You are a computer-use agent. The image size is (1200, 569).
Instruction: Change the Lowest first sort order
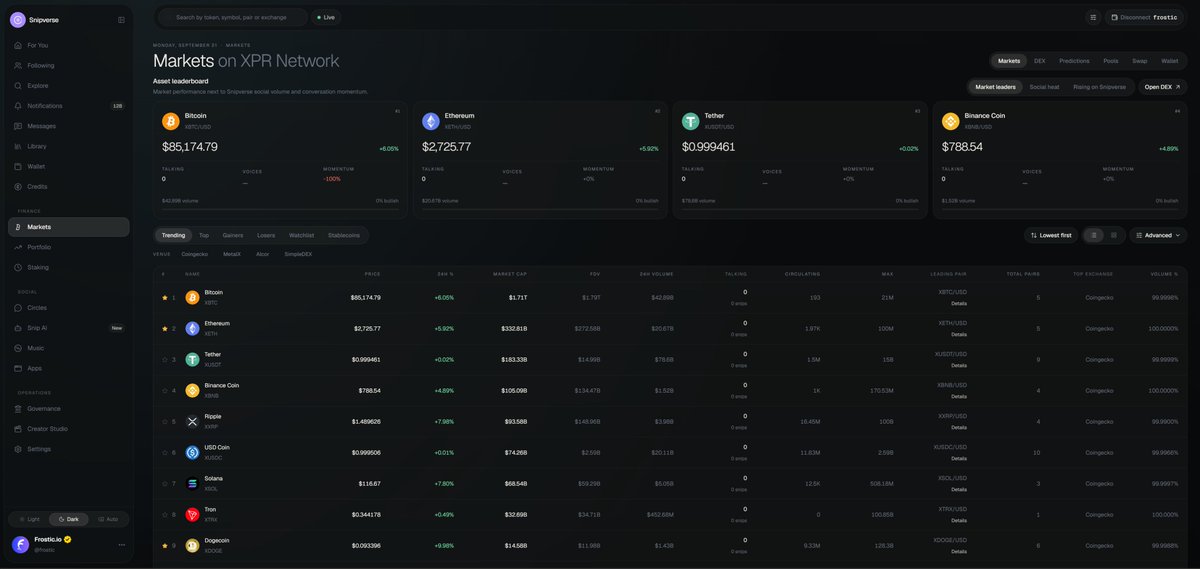point(1051,235)
